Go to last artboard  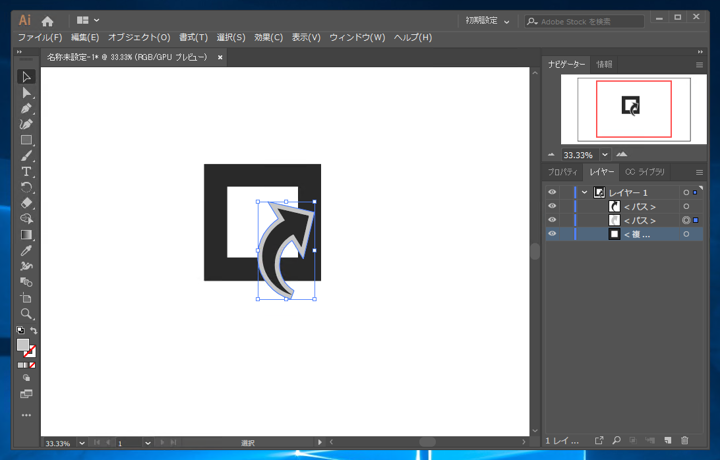(173, 443)
